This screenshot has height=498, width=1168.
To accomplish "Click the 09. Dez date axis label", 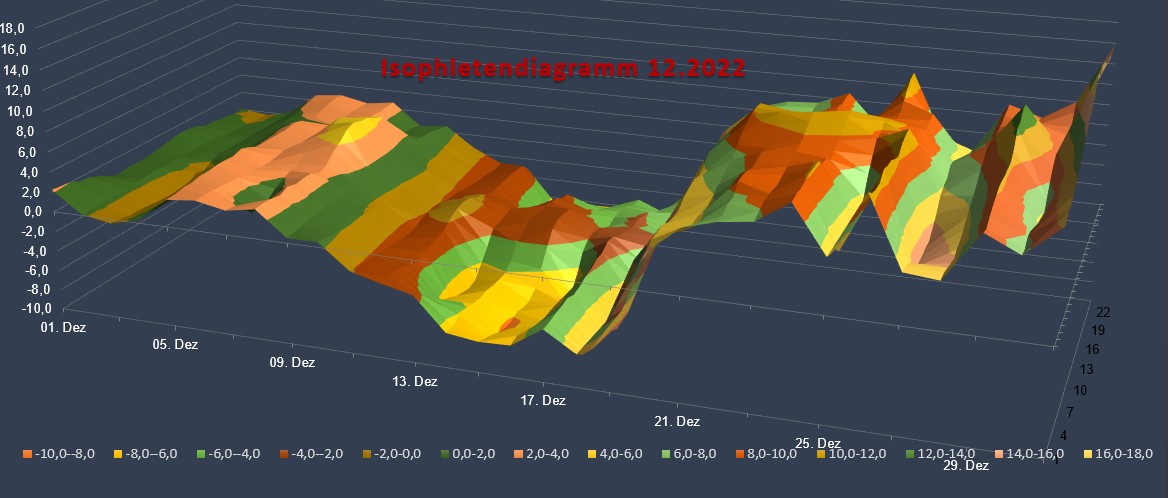I will [291, 363].
